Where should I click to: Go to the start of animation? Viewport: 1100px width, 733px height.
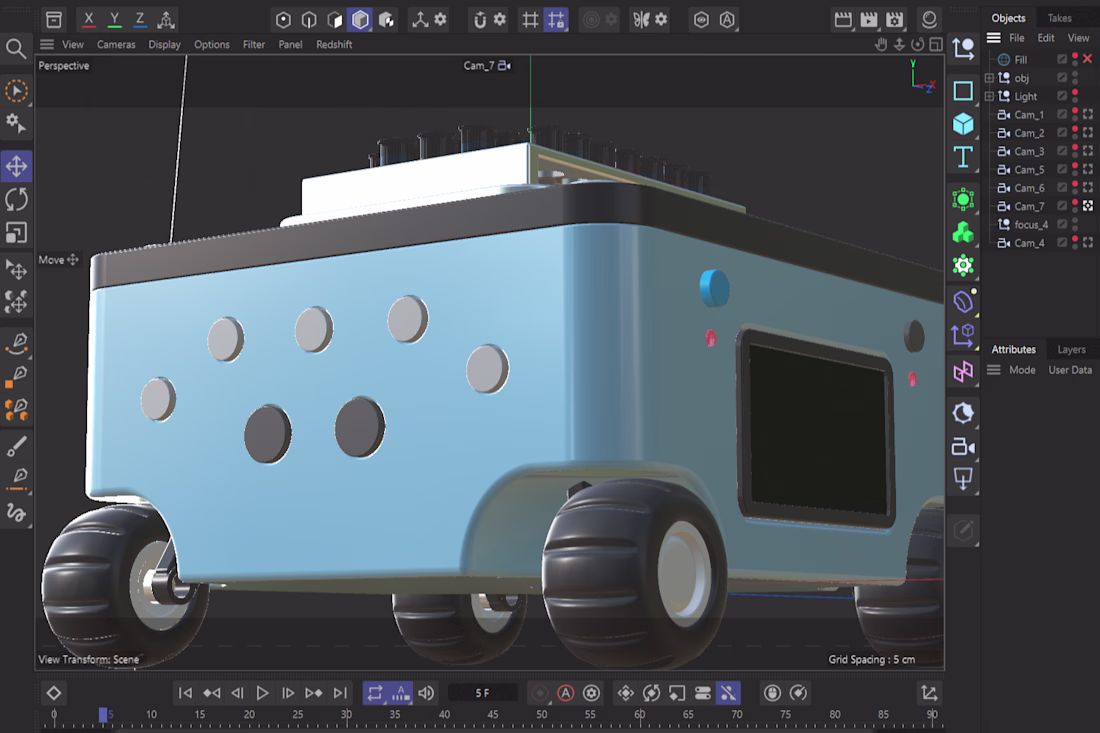[185, 693]
